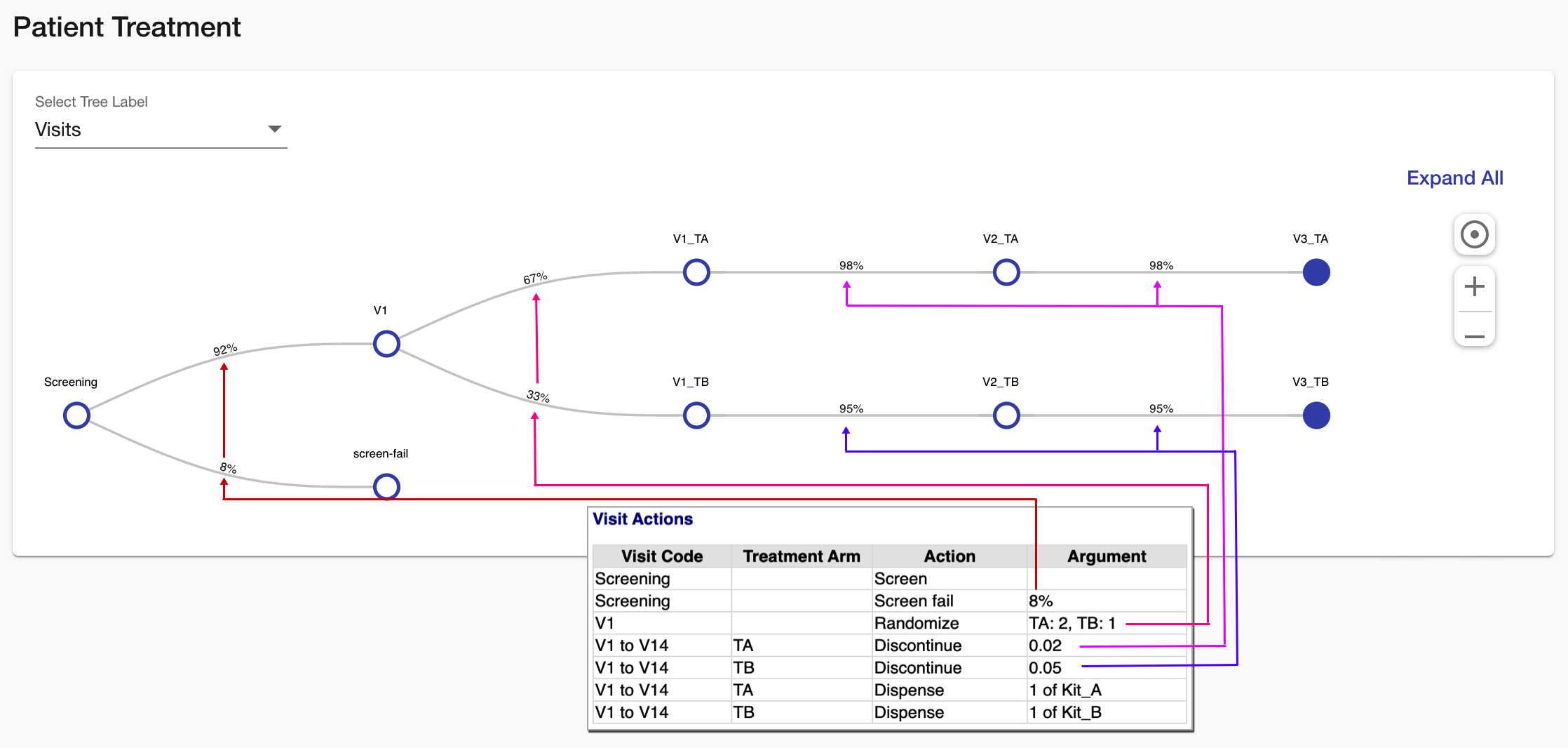Expand the screen-fail tree node

(386, 486)
